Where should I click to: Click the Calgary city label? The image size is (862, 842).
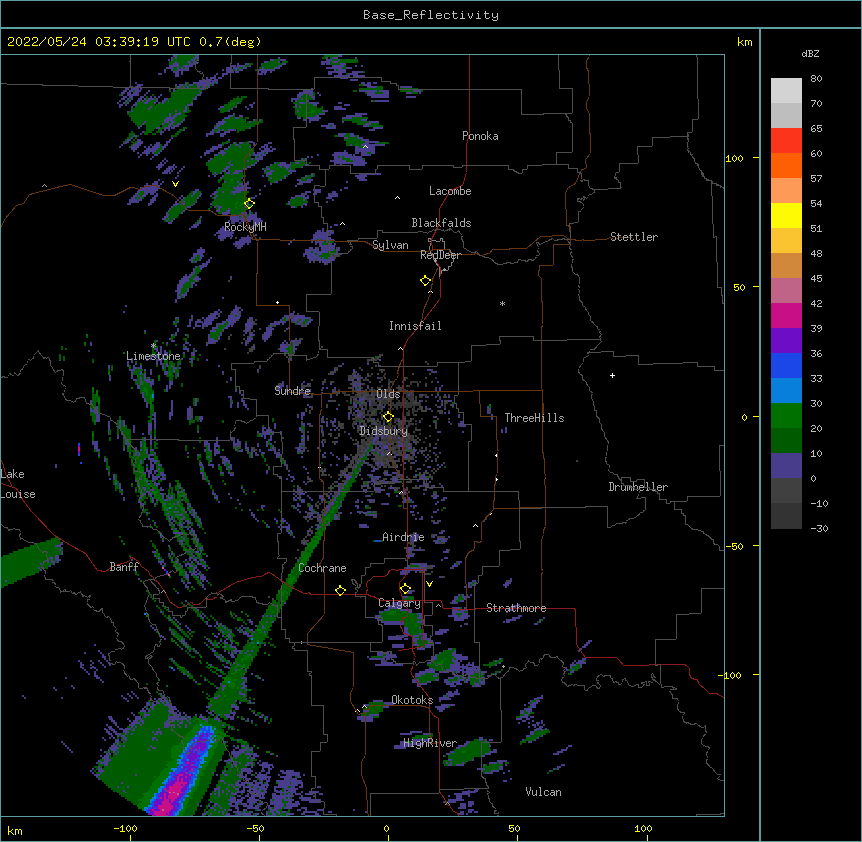400,603
